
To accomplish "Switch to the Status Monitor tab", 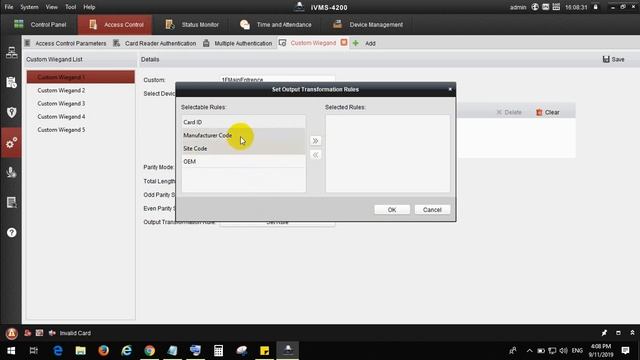I will coord(192,24).
